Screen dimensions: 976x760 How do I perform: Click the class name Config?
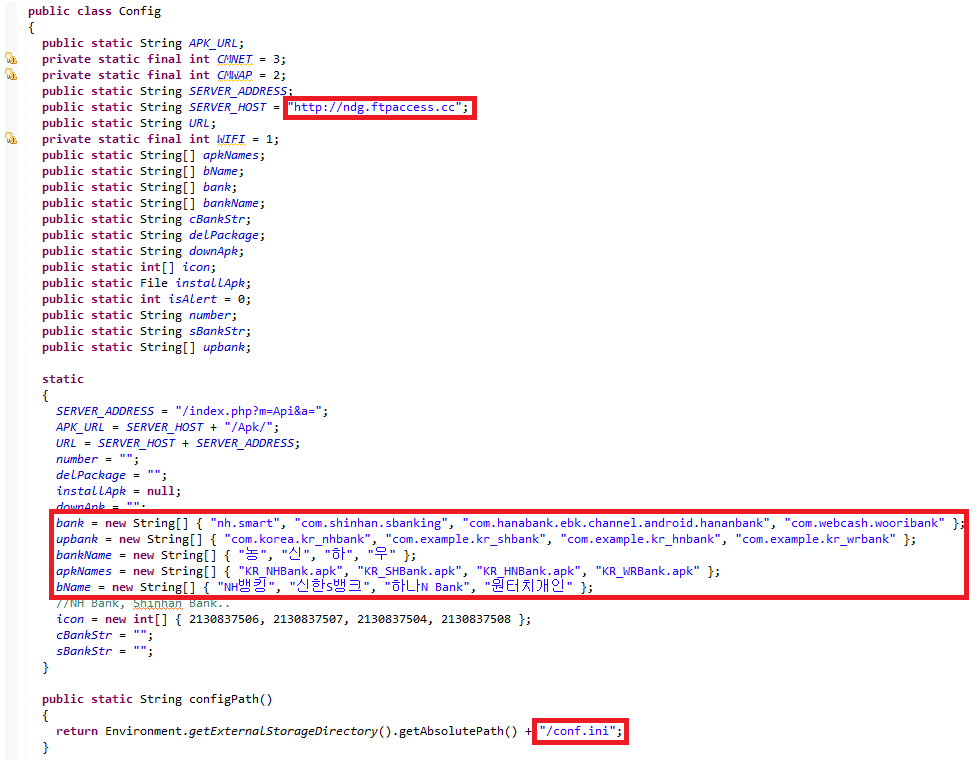coord(140,11)
